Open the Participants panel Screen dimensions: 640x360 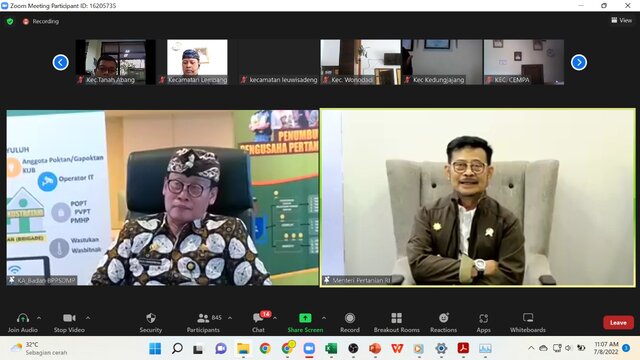(x=203, y=322)
